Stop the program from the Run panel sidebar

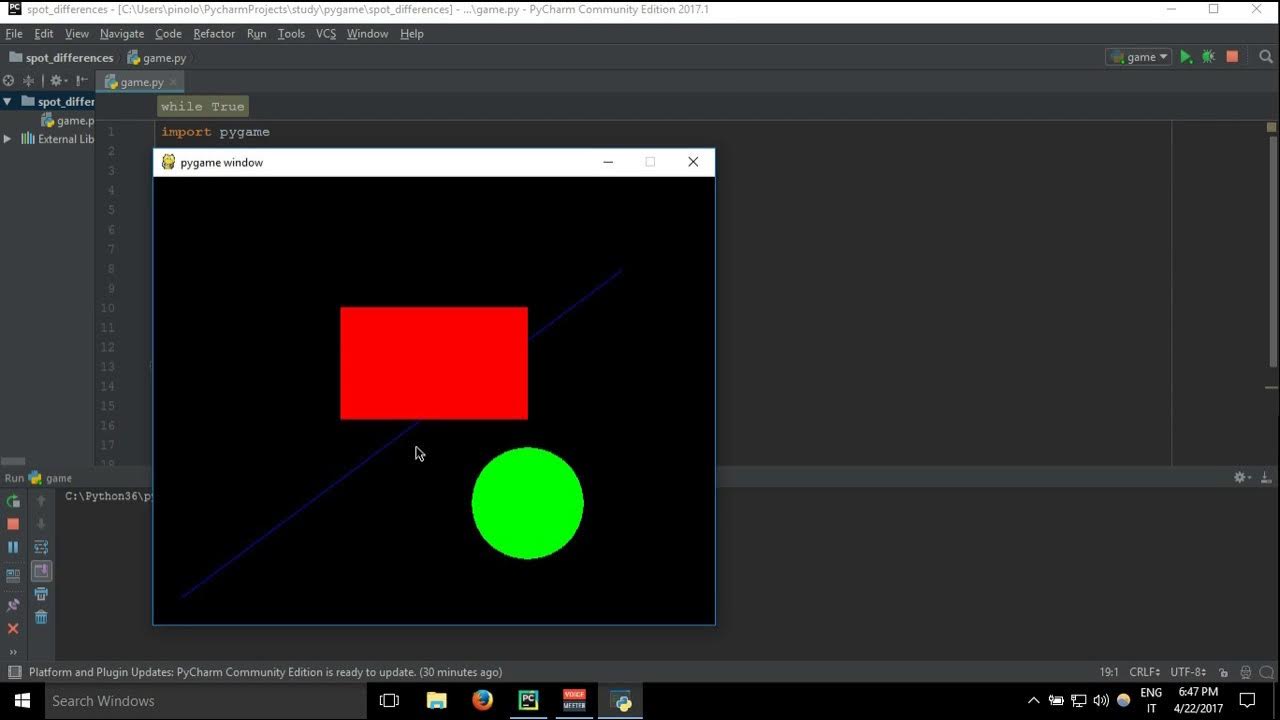[13, 524]
